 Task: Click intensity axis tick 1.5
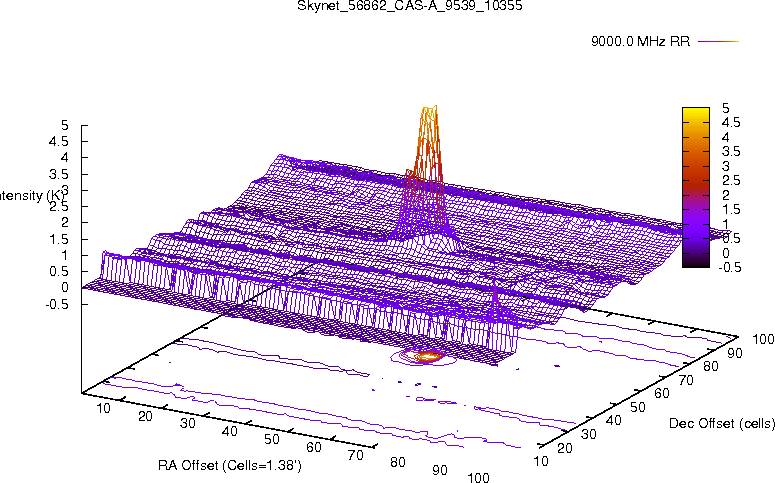[58, 239]
